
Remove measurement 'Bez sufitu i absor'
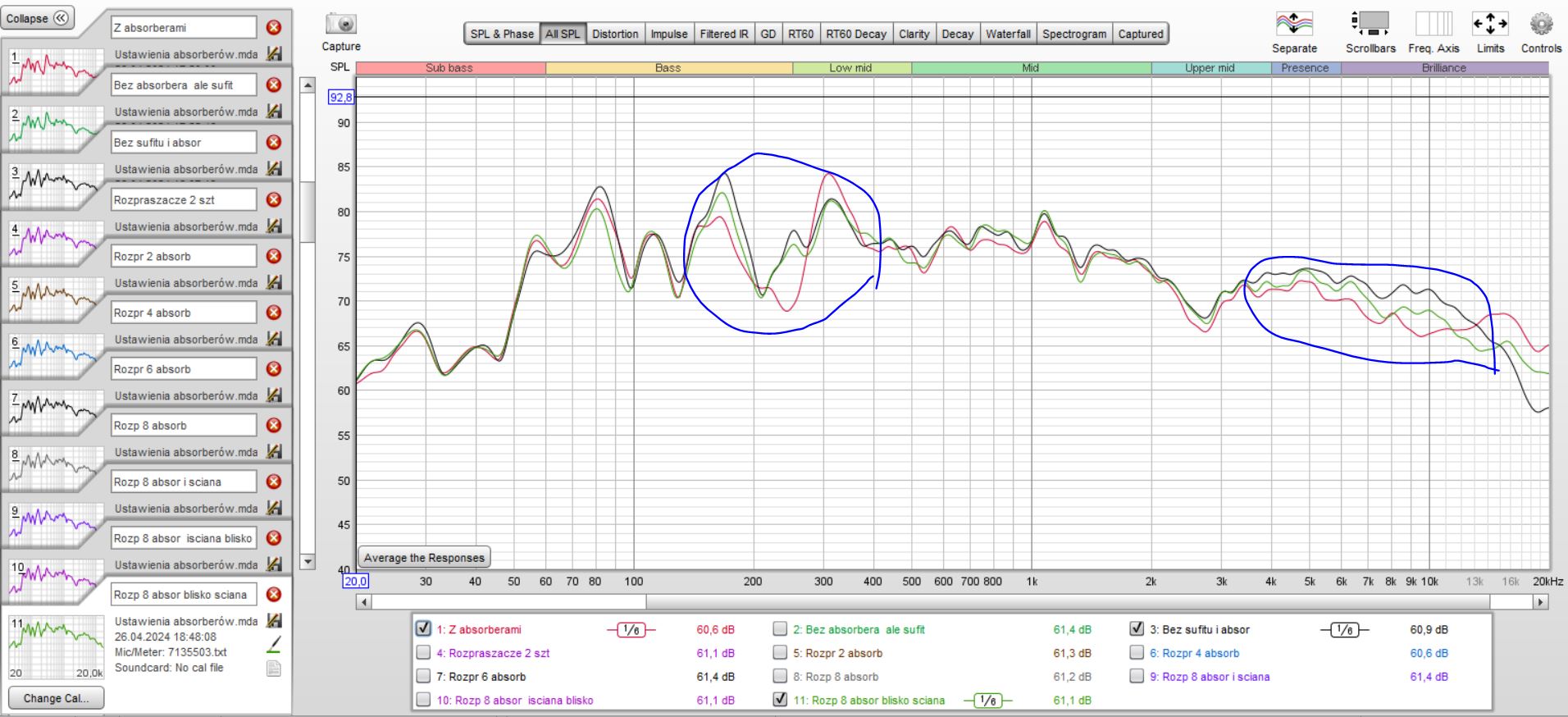[x=274, y=142]
